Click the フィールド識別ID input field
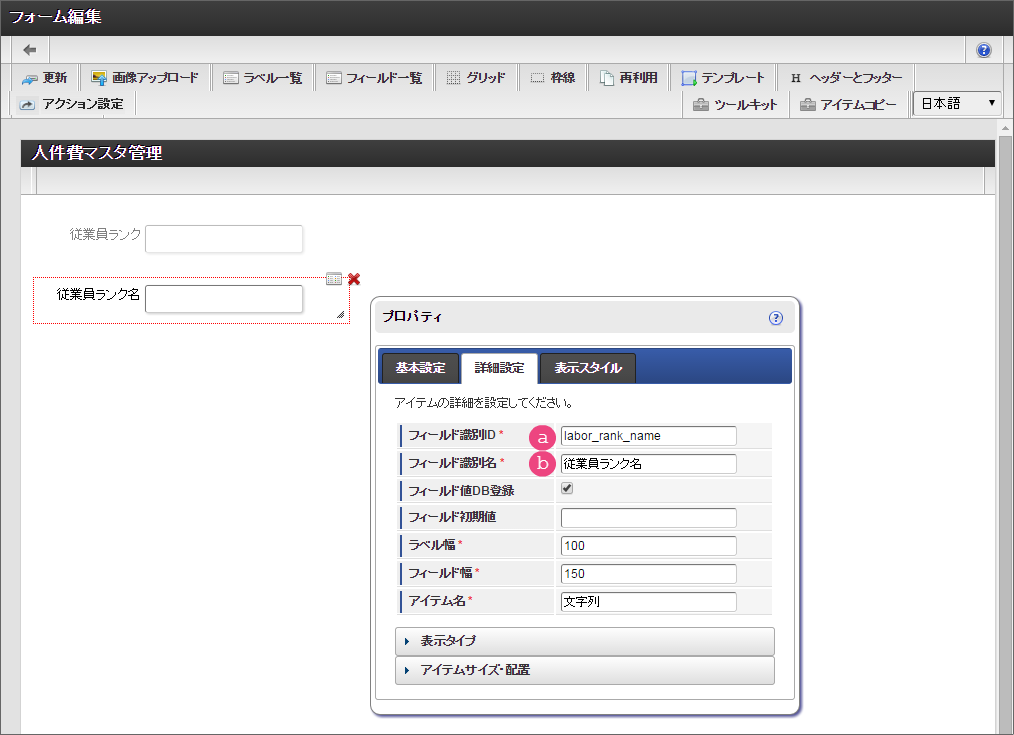This screenshot has width=1014, height=735. [648, 436]
